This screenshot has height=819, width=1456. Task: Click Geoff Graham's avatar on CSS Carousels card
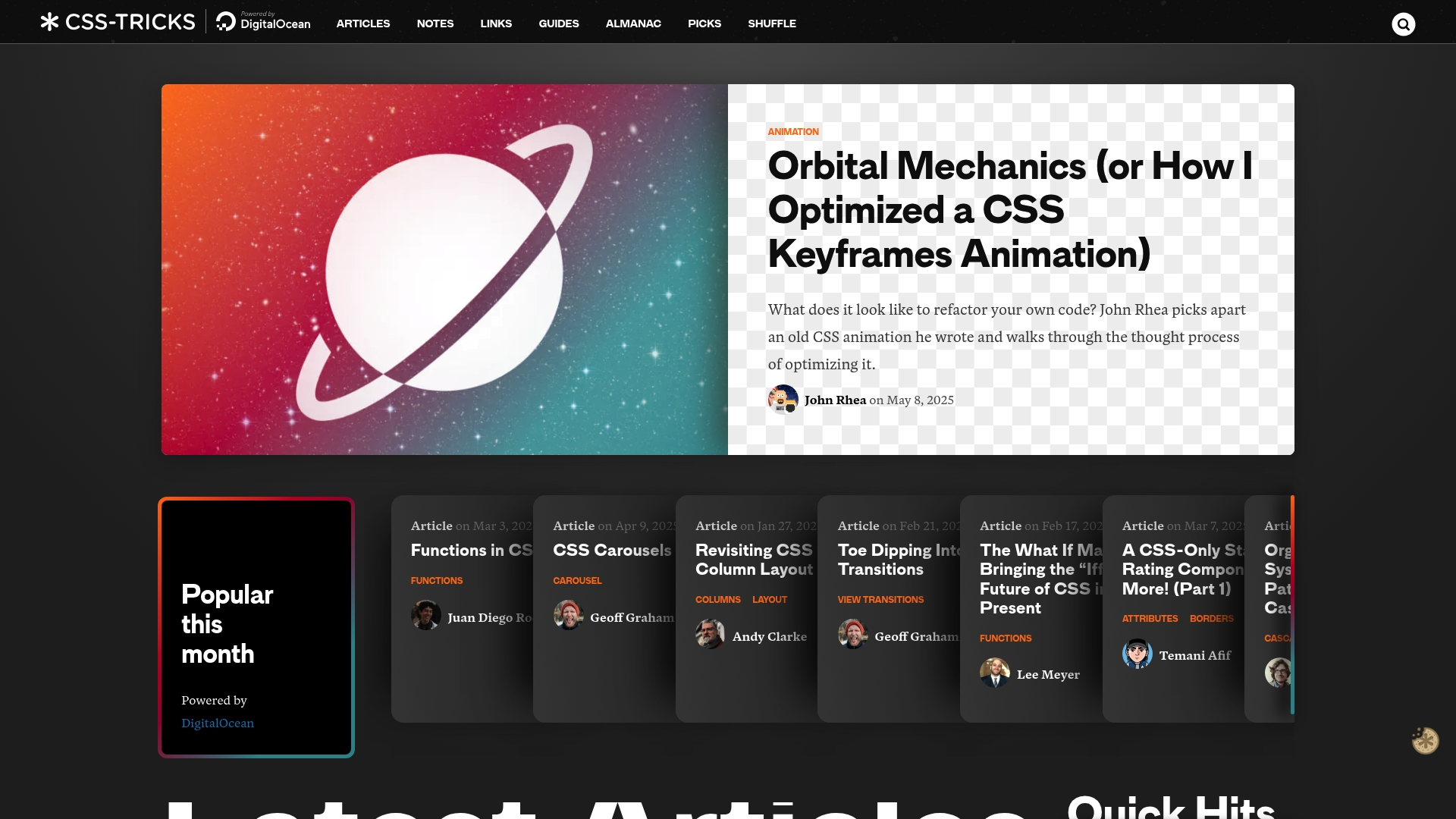(x=568, y=615)
